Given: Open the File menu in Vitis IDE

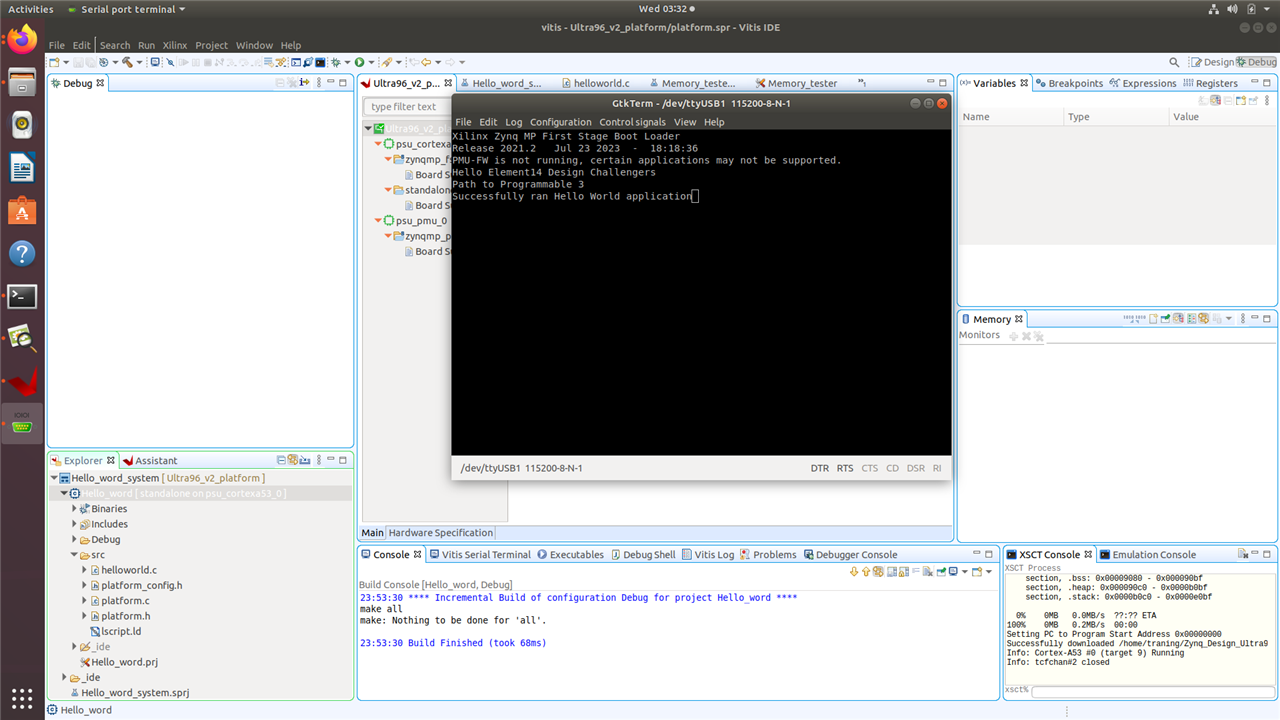Looking at the screenshot, I should (x=57, y=45).
